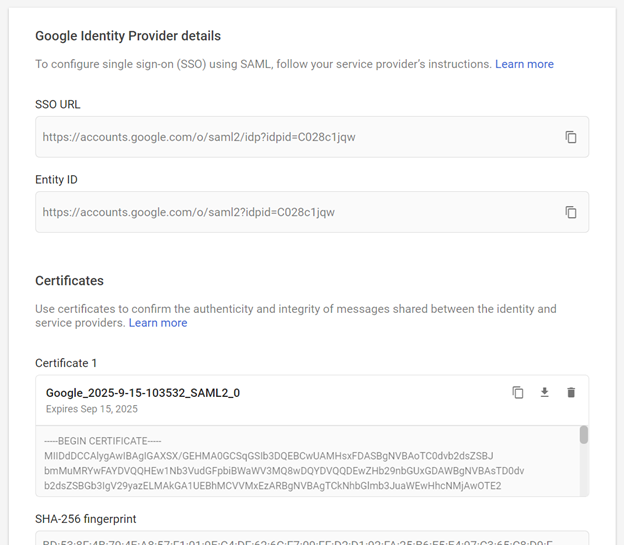Copy the Entity ID value

[571, 212]
